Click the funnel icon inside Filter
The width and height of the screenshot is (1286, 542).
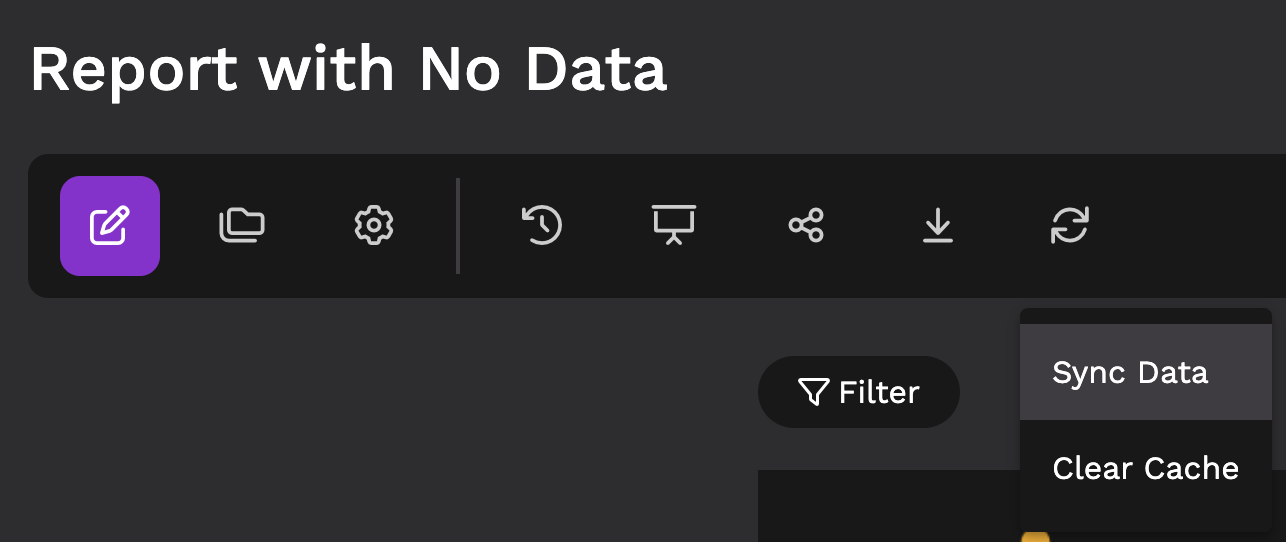tap(813, 392)
